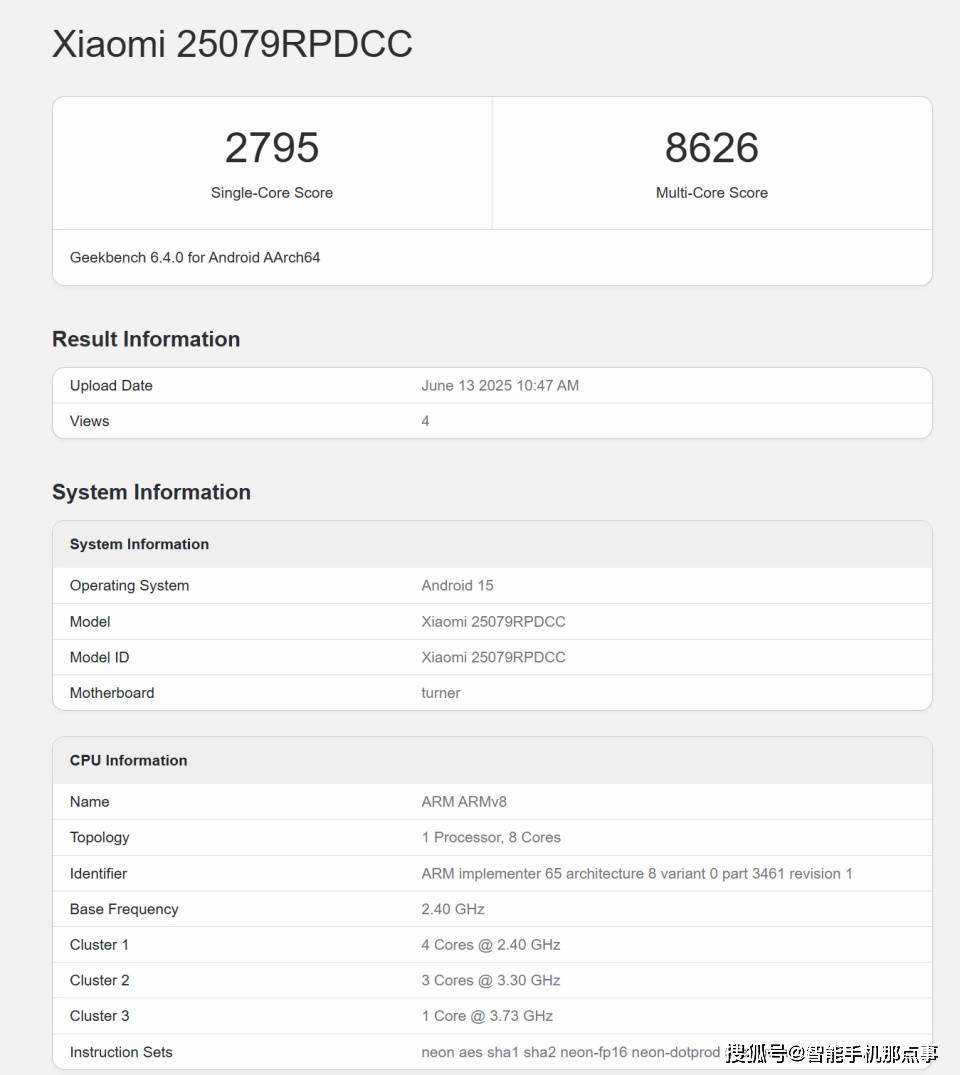Select the Model row value "Xiaomi 25079RPDCC"

(493, 622)
